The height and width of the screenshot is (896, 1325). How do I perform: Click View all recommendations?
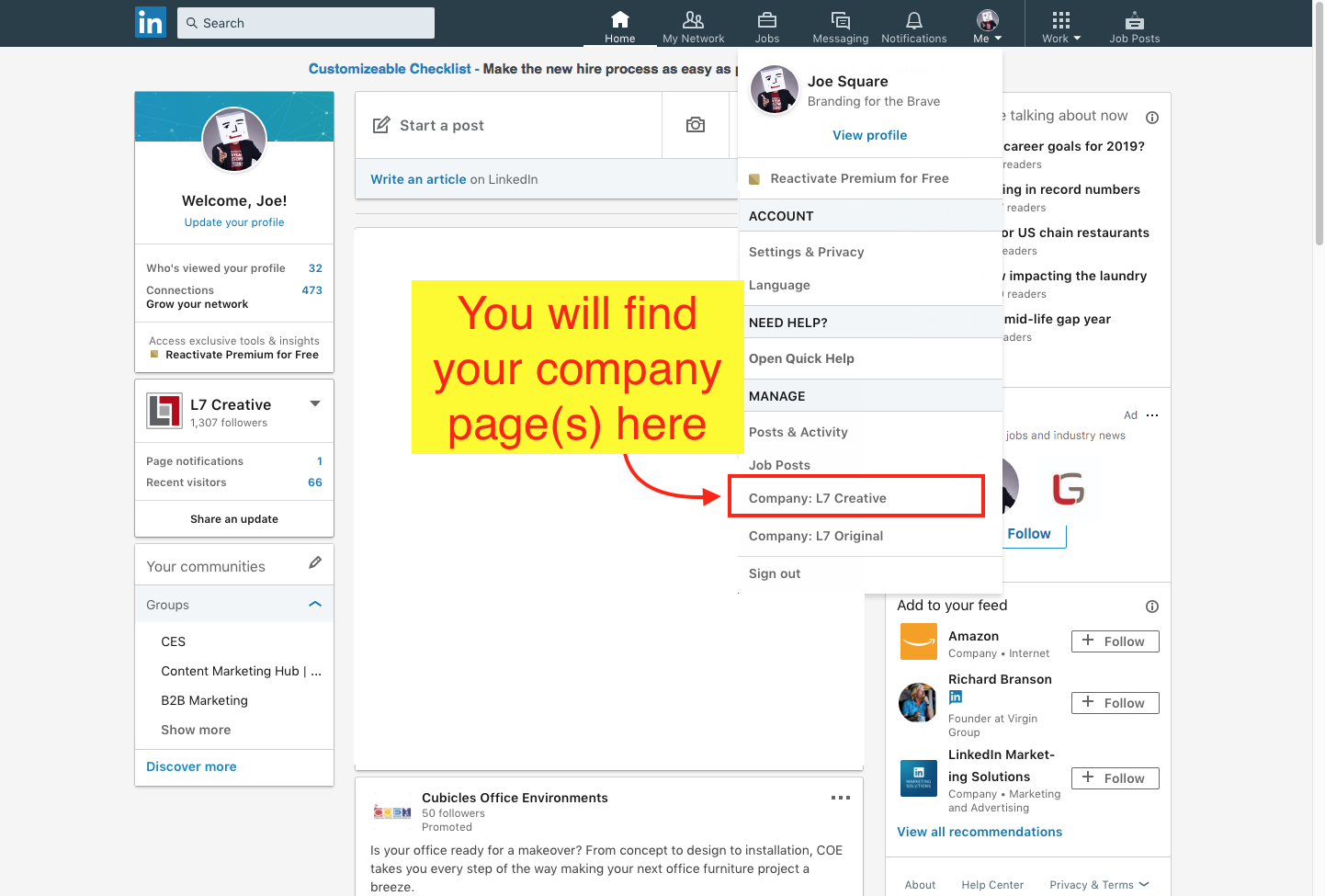pyautogui.click(x=980, y=832)
